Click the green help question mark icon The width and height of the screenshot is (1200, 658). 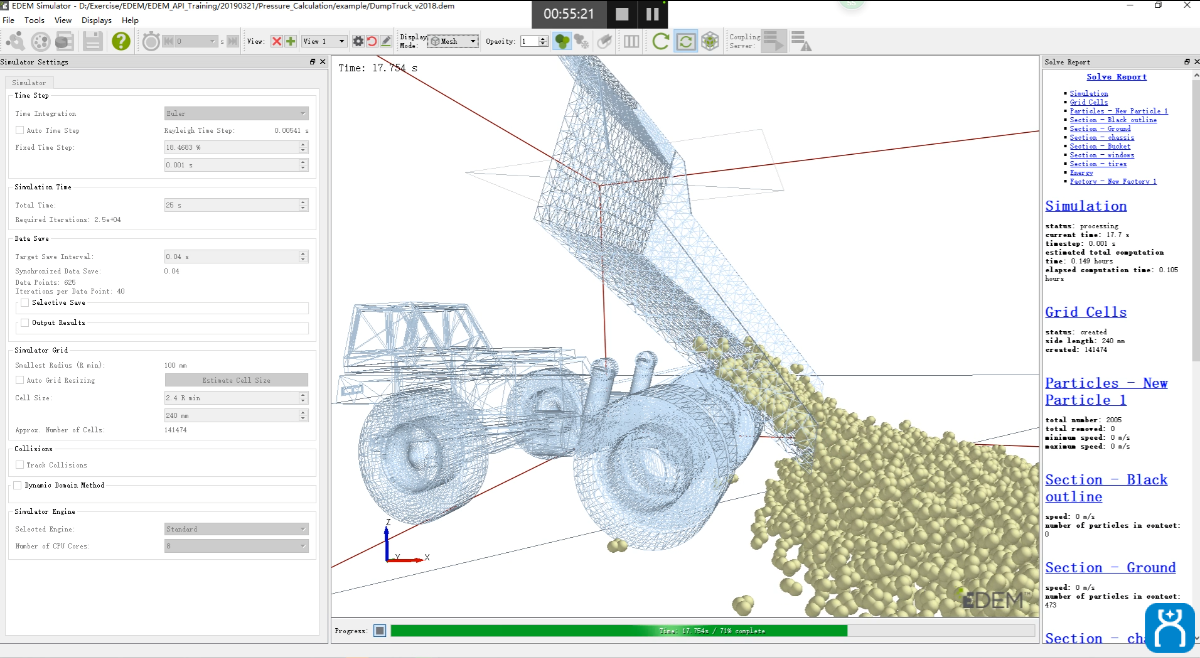121,41
